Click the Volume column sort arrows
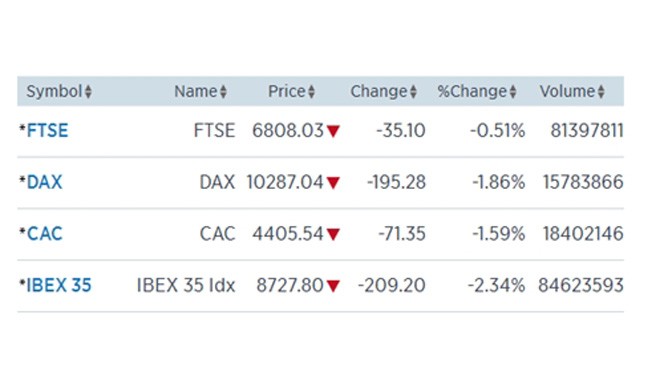Image resolution: width=660 pixels, height=371 pixels. pyautogui.click(x=601, y=92)
